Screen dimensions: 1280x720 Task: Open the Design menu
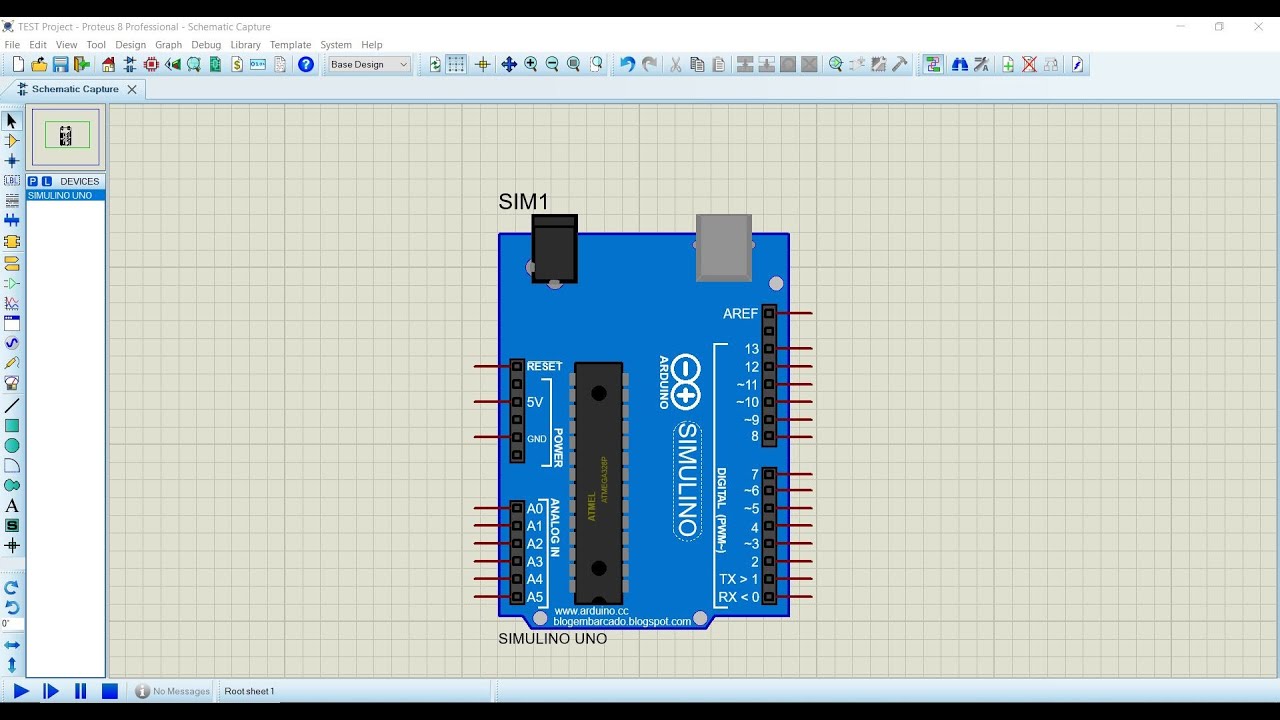(x=130, y=45)
